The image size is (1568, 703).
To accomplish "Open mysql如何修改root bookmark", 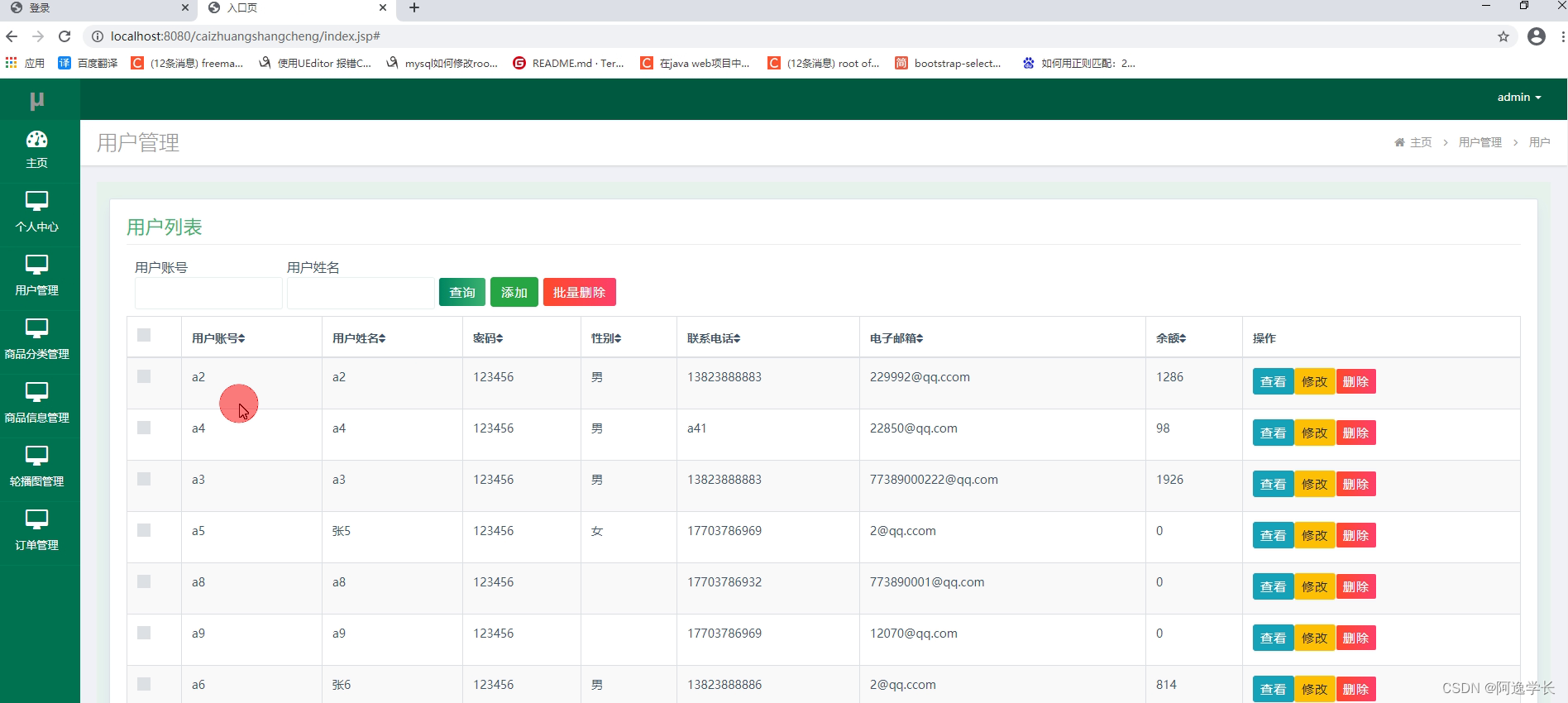I will pyautogui.click(x=442, y=63).
